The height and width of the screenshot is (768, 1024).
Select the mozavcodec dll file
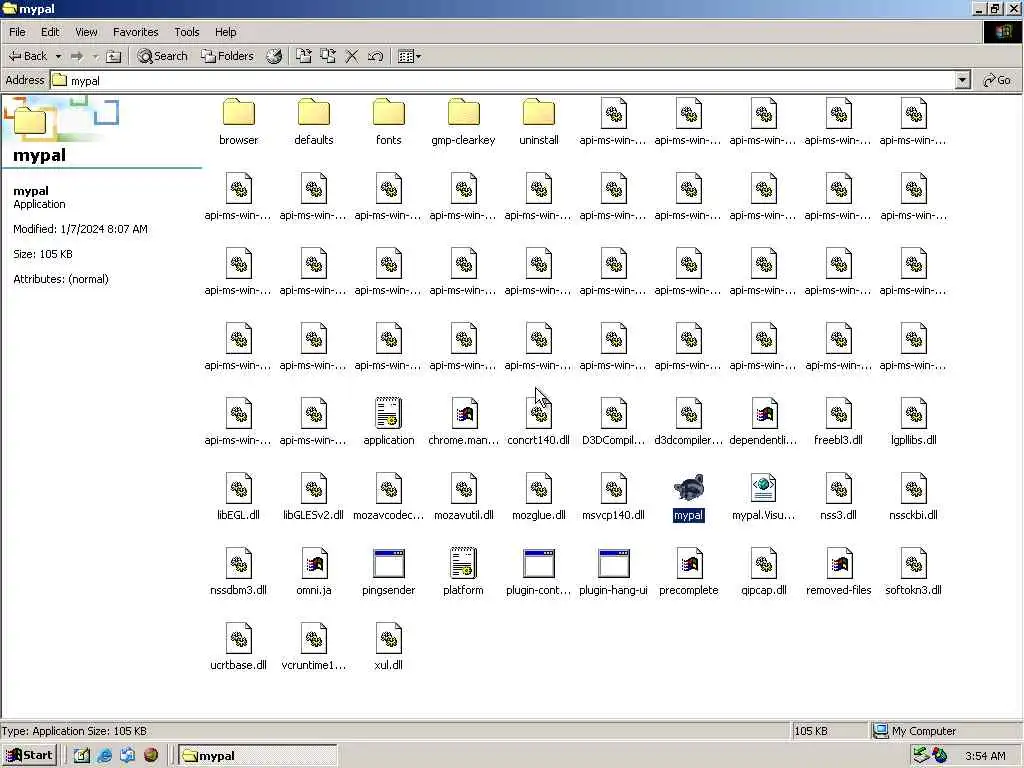coord(389,497)
